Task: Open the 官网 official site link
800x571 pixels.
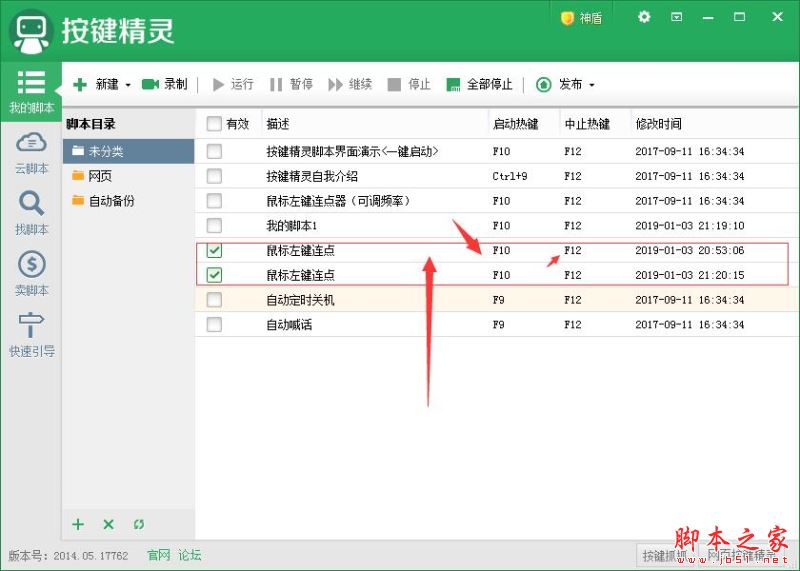Action: pos(159,555)
